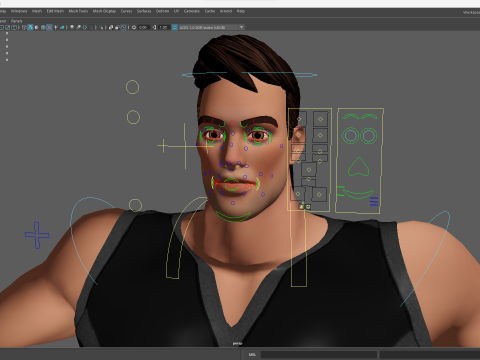Toggle X-ray mode icon

point(111,27)
